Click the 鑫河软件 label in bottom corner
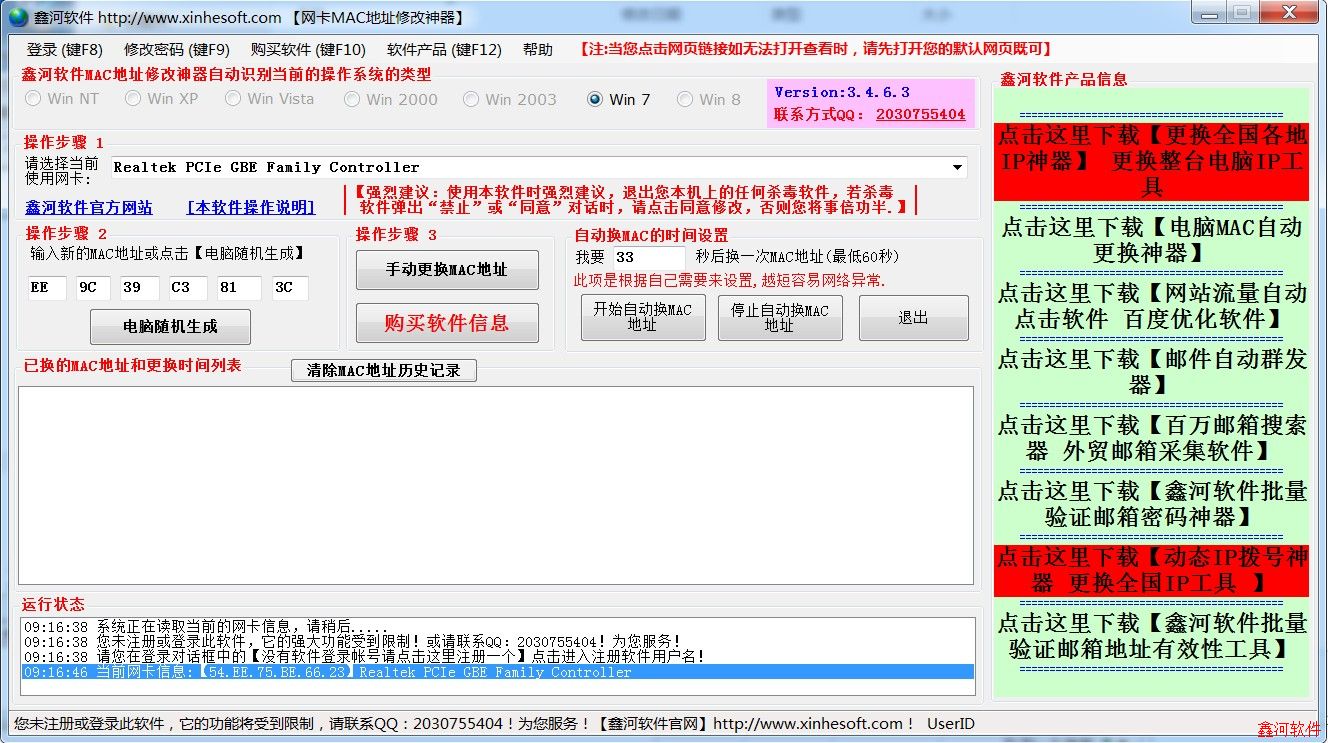The width and height of the screenshot is (1328, 743). [1289, 731]
